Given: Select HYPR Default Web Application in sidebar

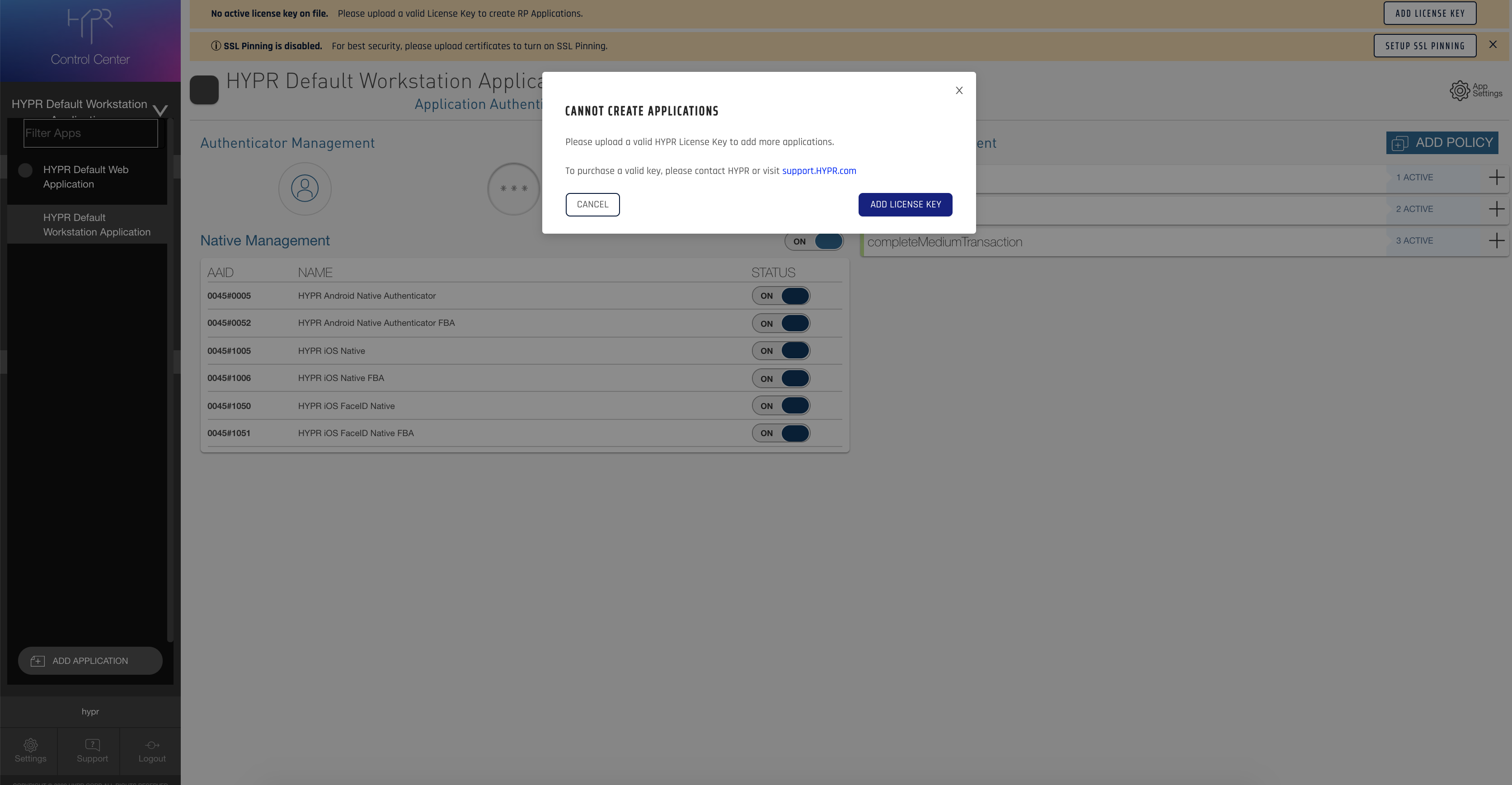Looking at the screenshot, I should pos(86,177).
